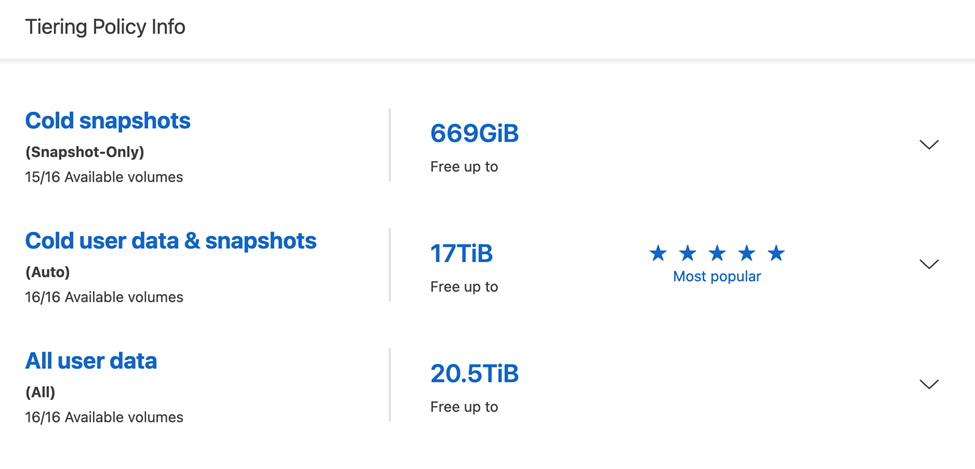The image size is (975, 469).
Task: Click the (Snapshot-Only) policy label
Action: pos(85,152)
